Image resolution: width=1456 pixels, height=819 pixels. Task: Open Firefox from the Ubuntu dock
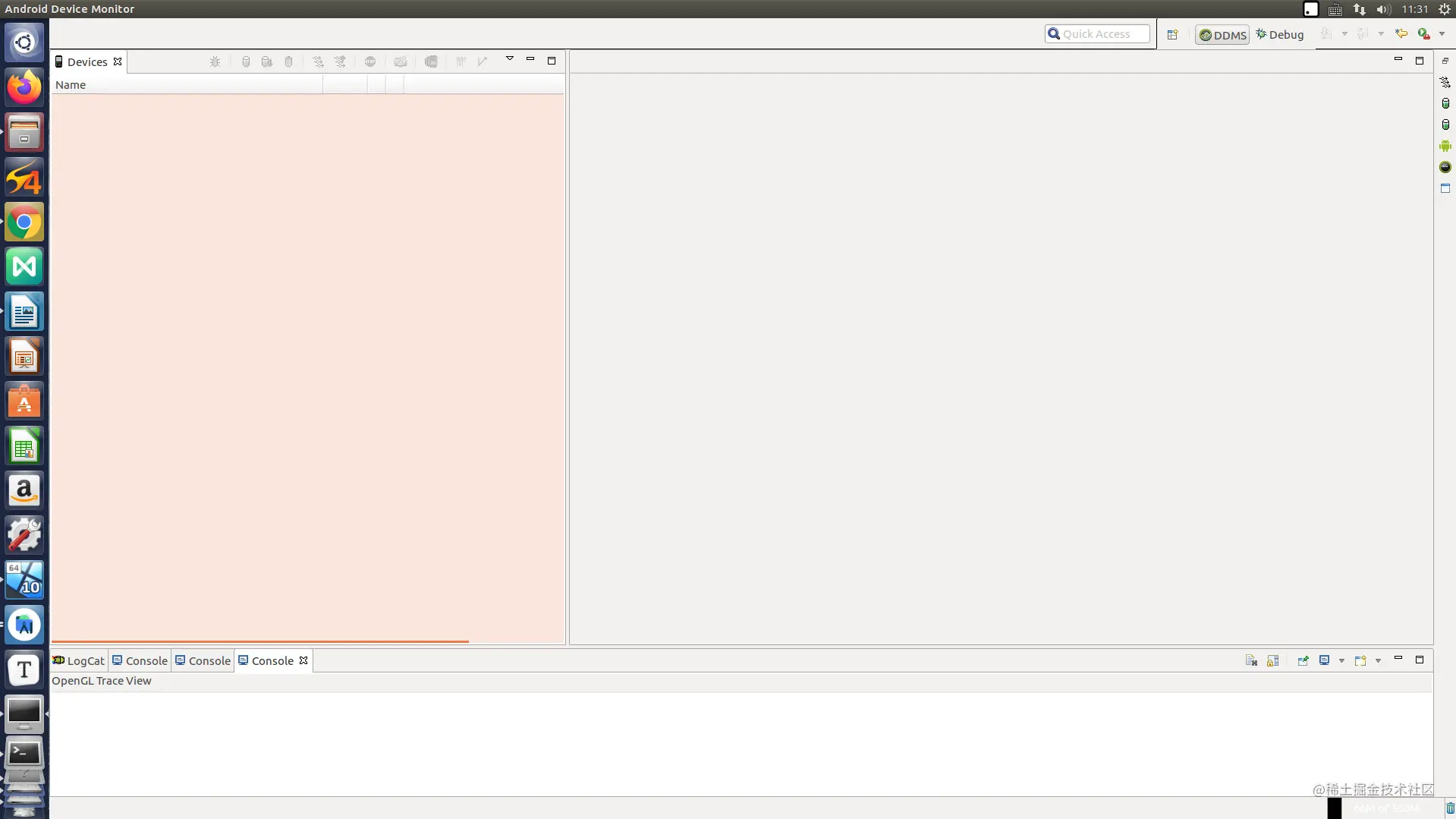[24, 87]
